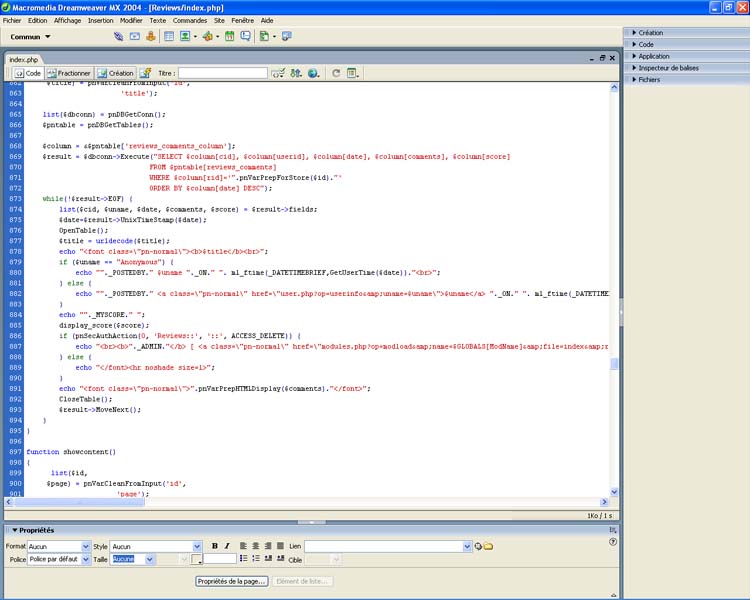
Task: Click the Templates insert icon
Action: pos(264,36)
